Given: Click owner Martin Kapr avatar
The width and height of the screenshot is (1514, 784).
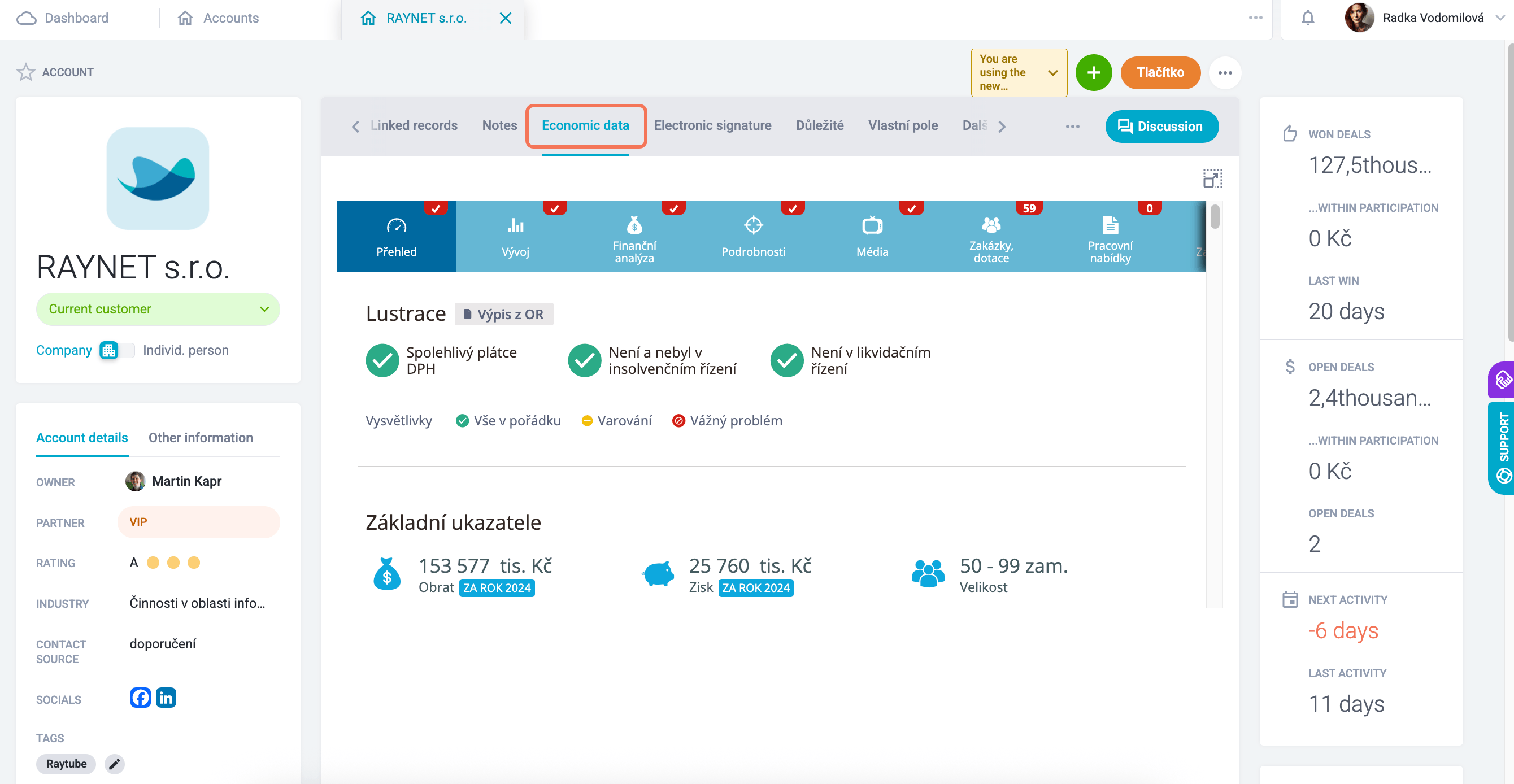Looking at the screenshot, I should (135, 481).
